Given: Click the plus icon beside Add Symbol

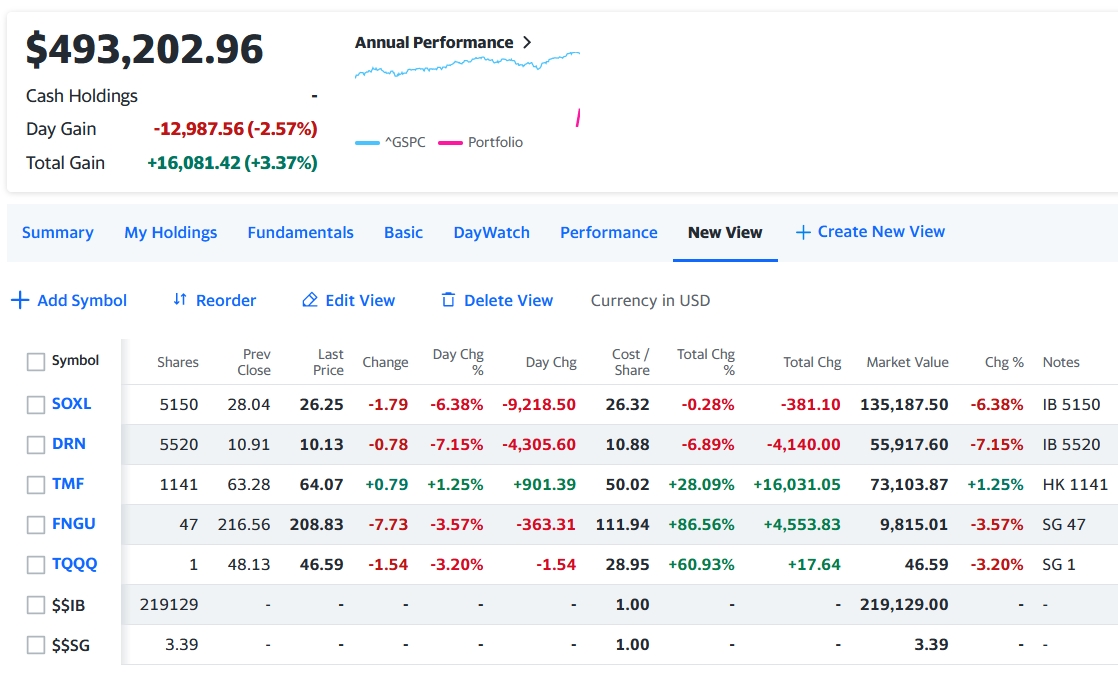Looking at the screenshot, I should [x=19, y=300].
